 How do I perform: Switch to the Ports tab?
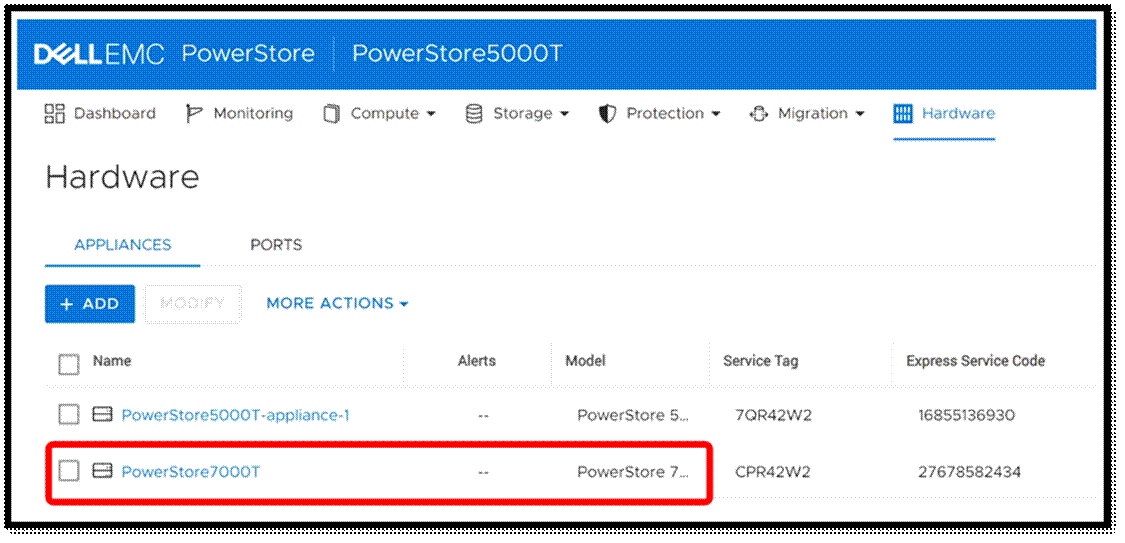click(276, 245)
